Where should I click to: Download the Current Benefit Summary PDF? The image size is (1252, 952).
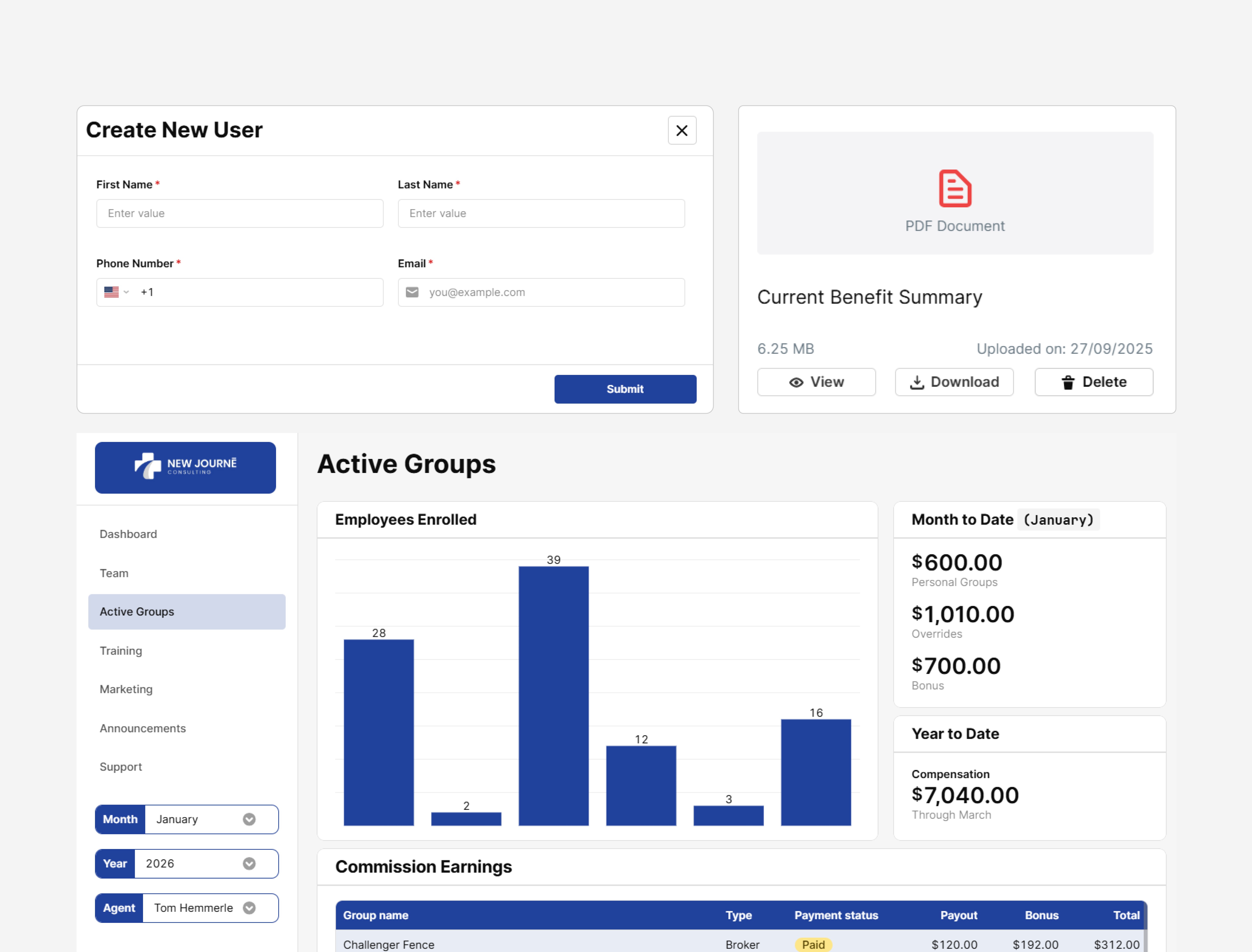954,382
